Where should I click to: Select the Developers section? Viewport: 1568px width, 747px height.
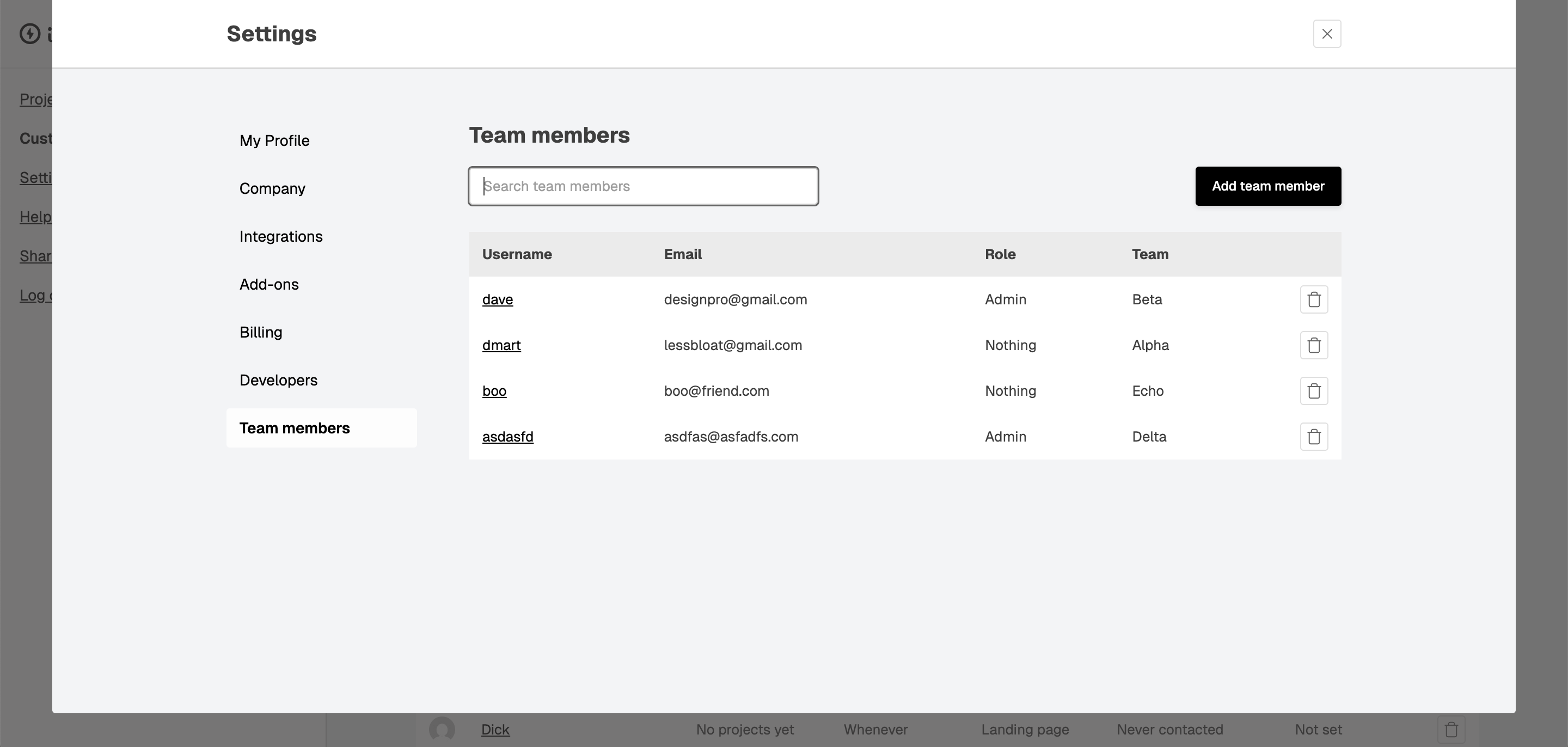[x=278, y=380]
